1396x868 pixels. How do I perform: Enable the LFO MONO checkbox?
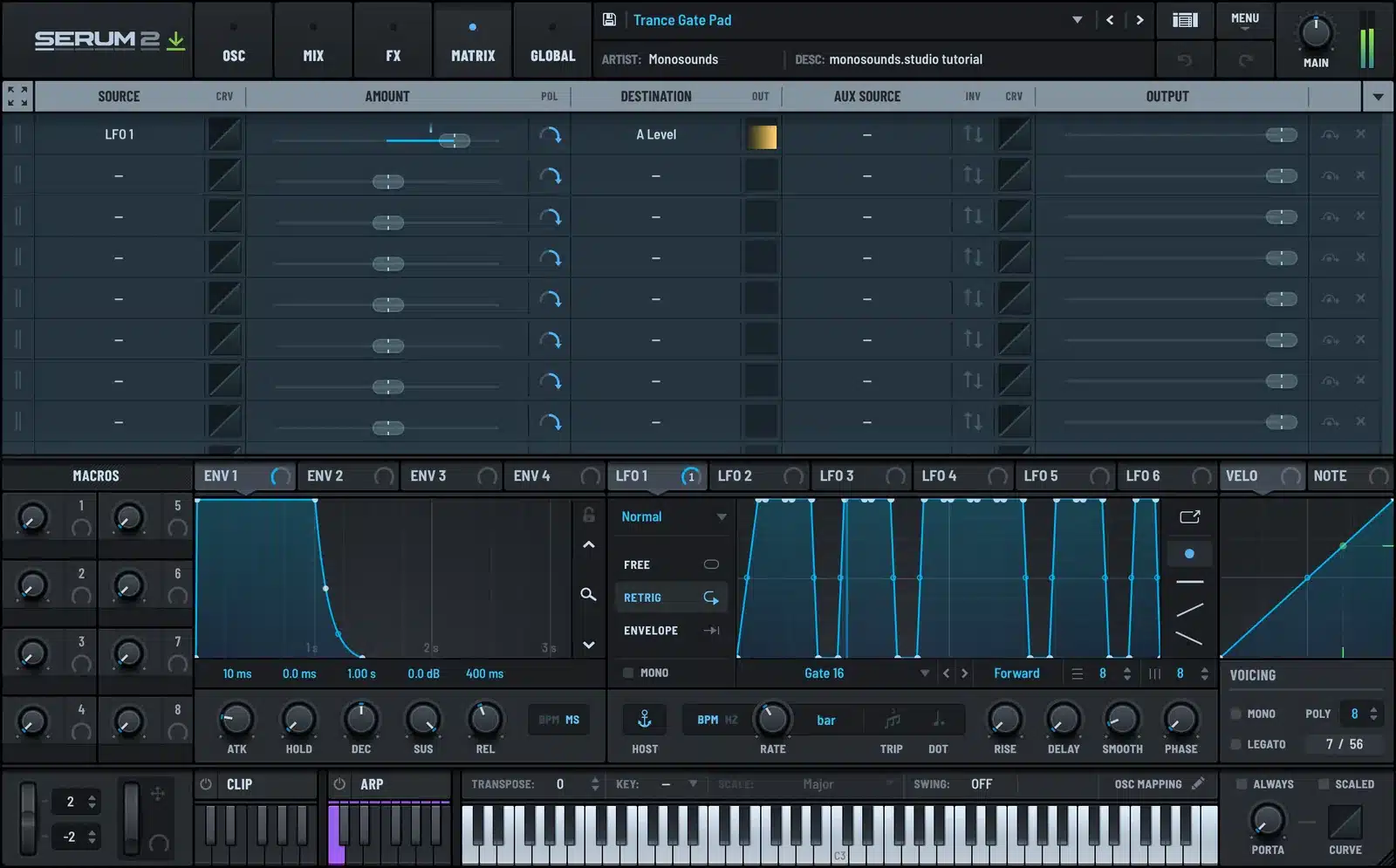point(628,673)
